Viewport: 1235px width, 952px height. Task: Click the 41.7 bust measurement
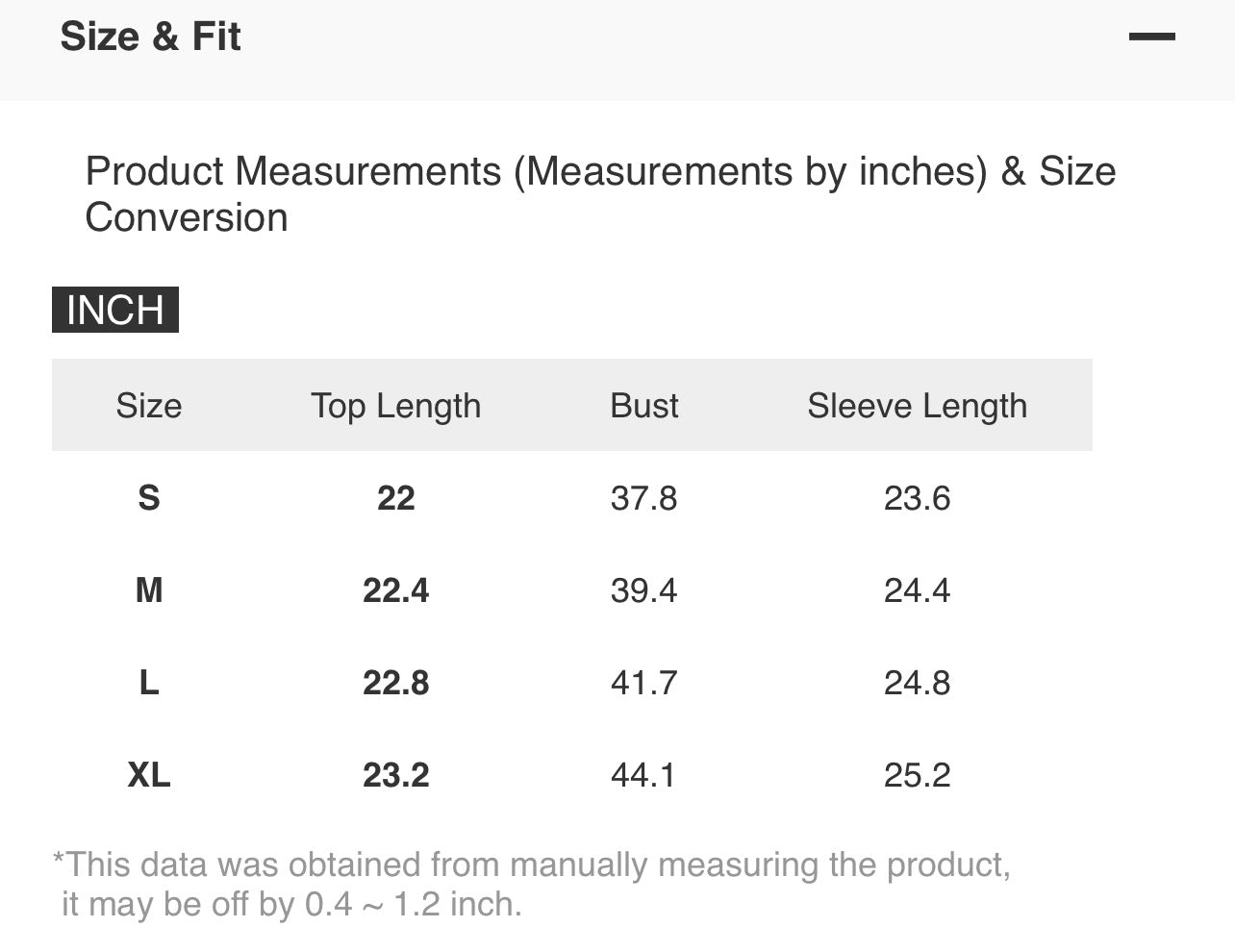pyautogui.click(x=644, y=683)
